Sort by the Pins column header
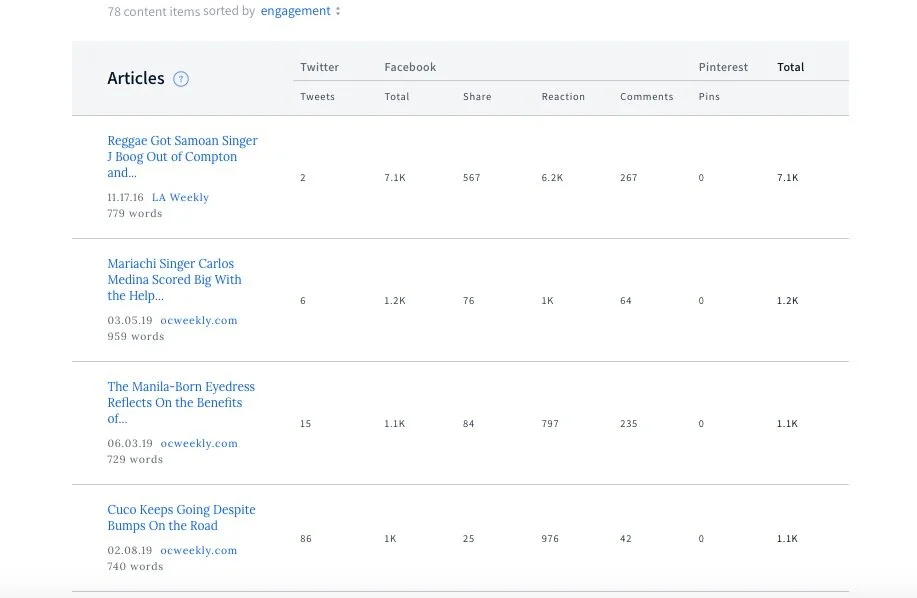917x598 pixels. click(709, 97)
